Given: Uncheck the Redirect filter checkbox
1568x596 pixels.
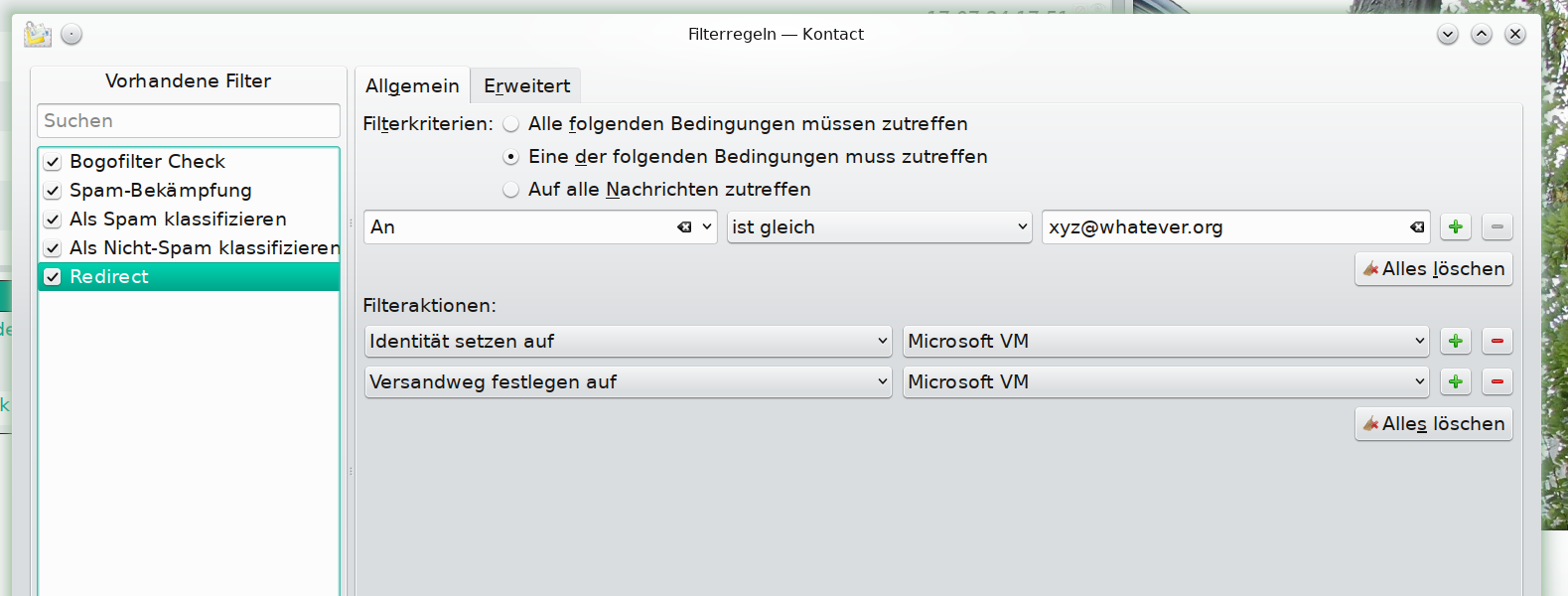Looking at the screenshot, I should pyautogui.click(x=53, y=277).
